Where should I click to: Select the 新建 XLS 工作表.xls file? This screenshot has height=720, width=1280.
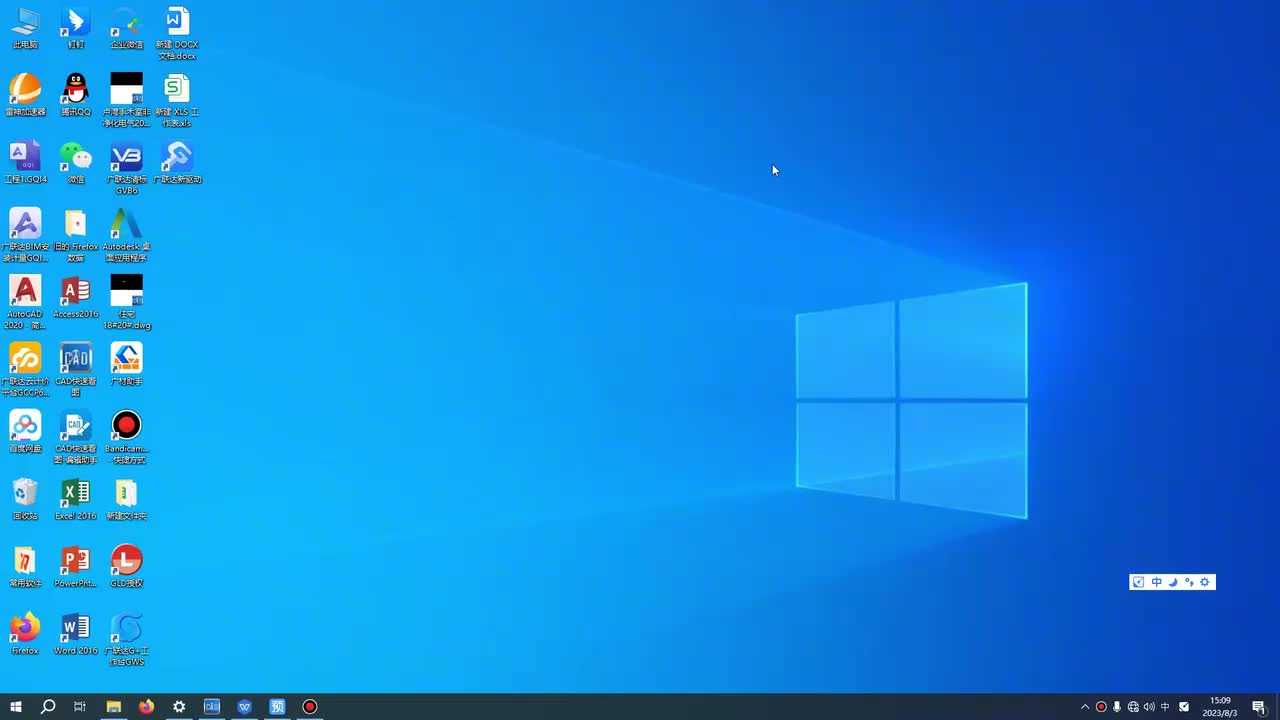click(x=177, y=101)
